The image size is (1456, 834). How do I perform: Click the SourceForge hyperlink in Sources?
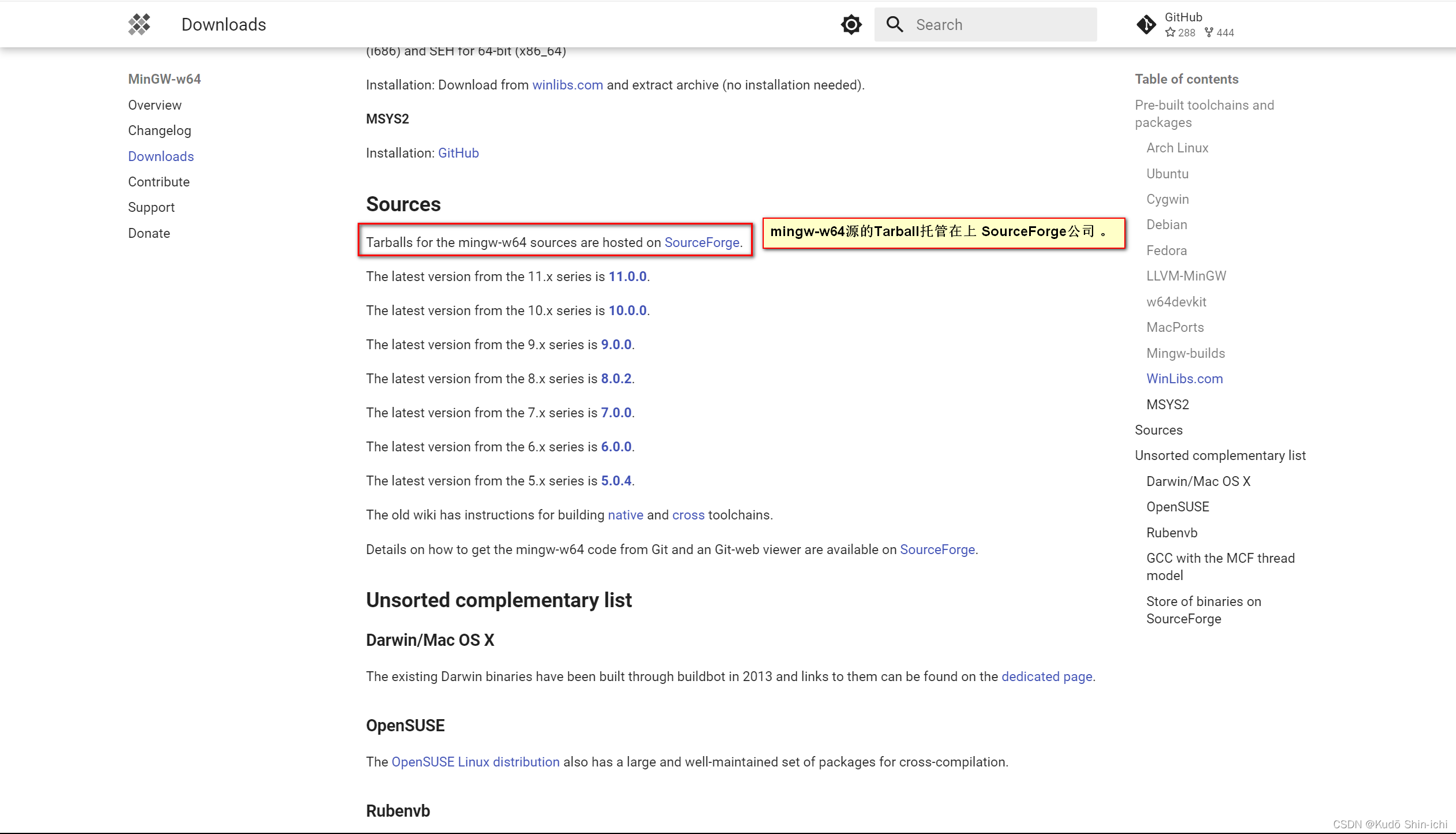701,242
